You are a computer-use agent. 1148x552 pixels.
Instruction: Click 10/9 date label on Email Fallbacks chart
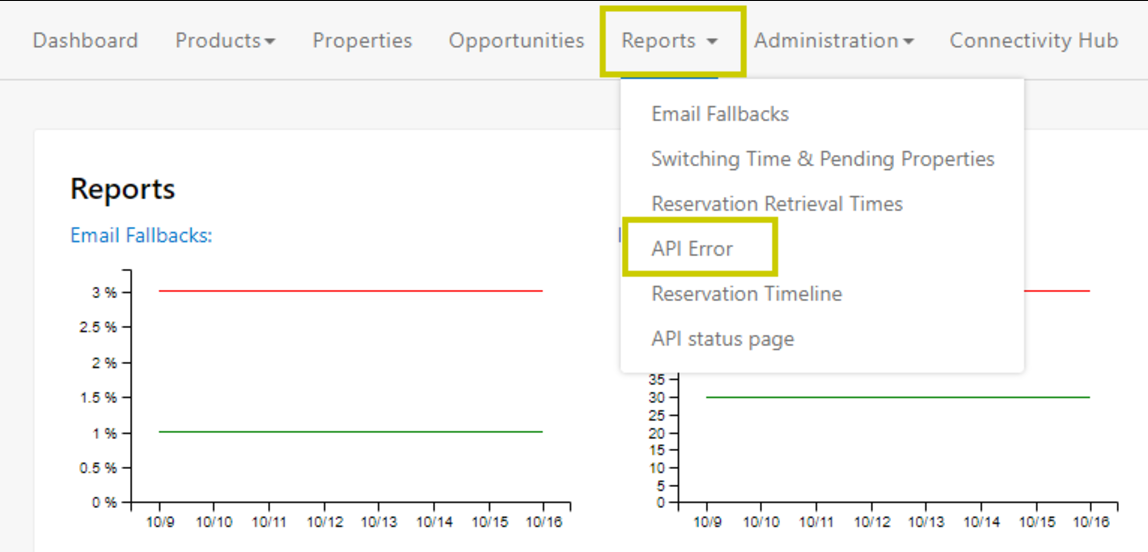tap(159, 521)
